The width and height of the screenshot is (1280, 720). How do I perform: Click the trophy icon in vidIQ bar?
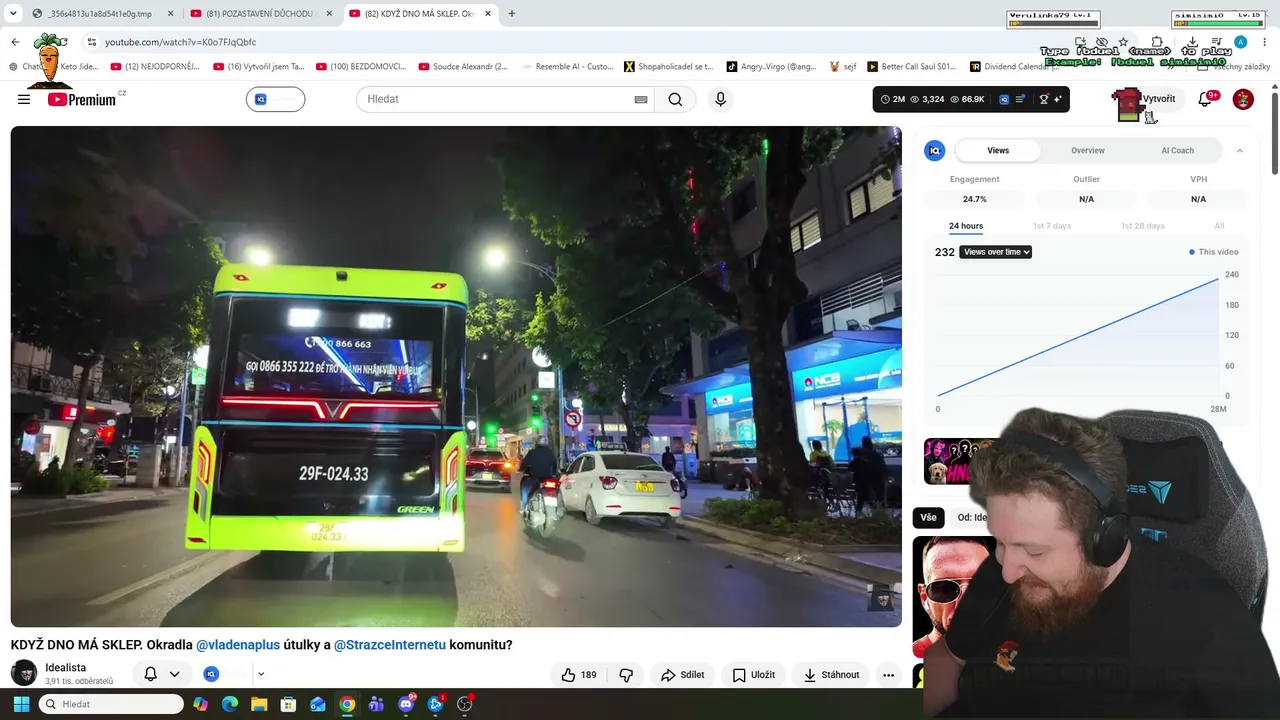click(x=1044, y=99)
